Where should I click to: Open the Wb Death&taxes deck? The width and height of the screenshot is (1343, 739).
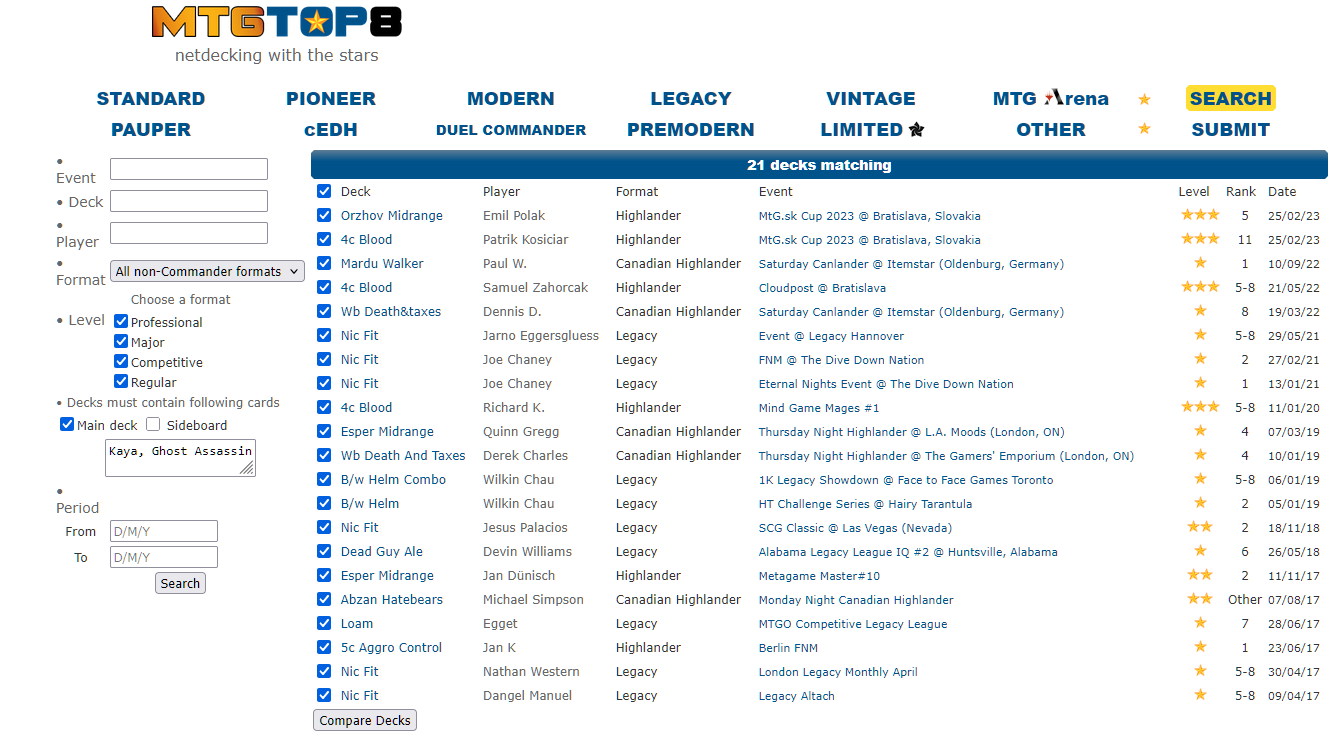click(391, 312)
